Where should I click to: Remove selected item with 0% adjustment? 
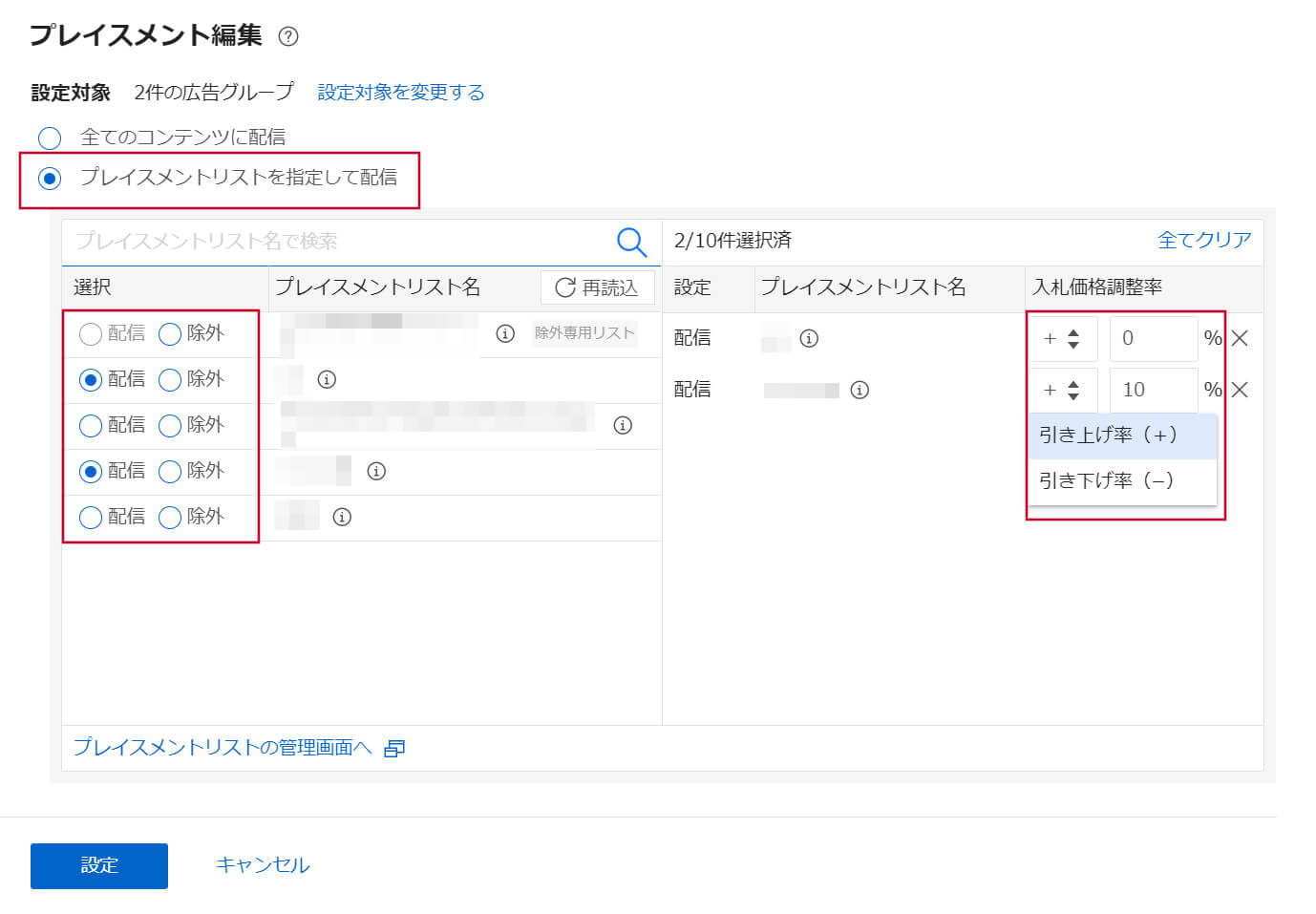(x=1240, y=338)
